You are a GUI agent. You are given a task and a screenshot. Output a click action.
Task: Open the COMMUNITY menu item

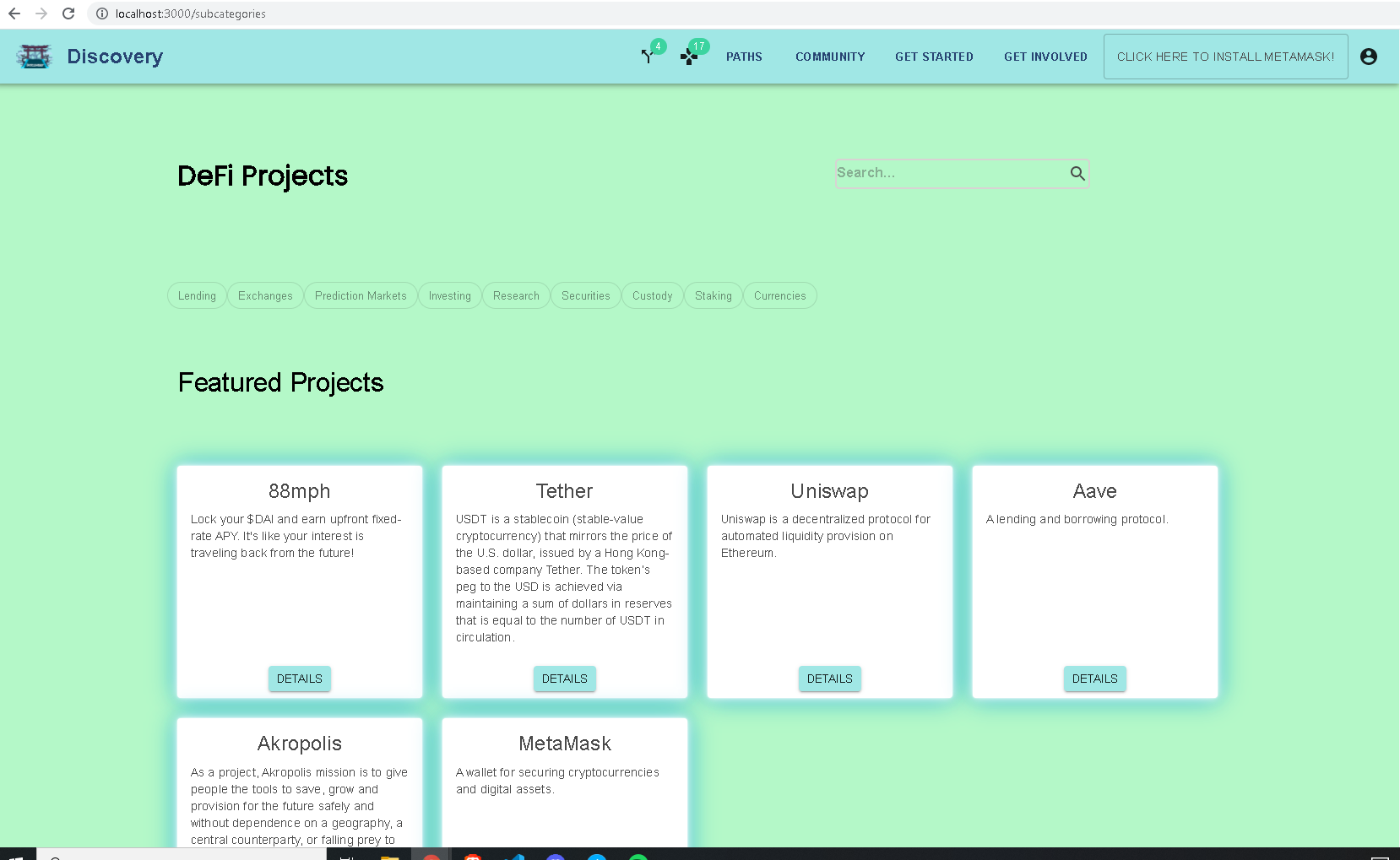point(830,57)
